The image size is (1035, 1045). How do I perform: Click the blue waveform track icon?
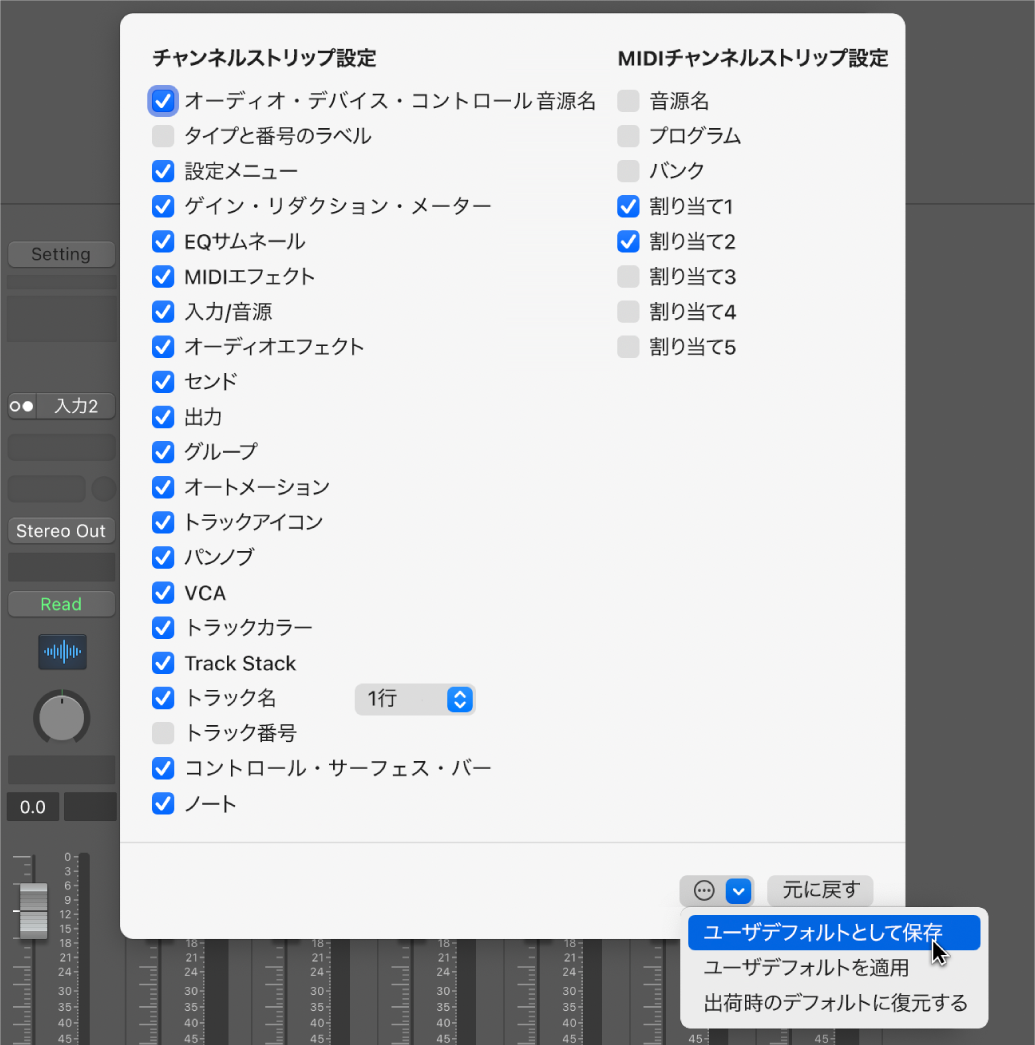click(61, 652)
